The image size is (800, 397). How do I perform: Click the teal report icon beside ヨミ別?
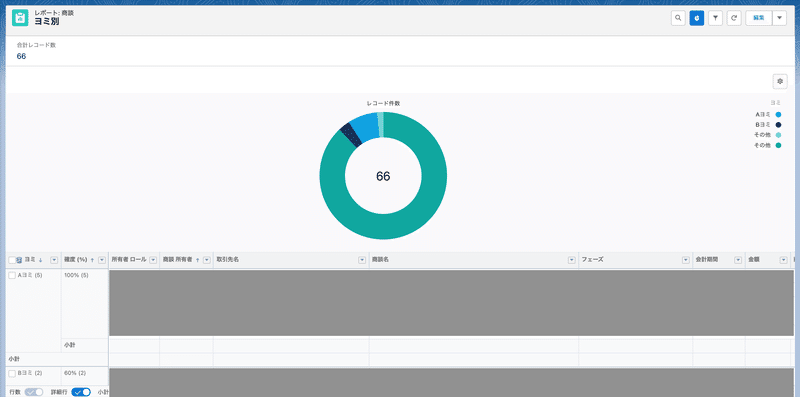(x=20, y=18)
